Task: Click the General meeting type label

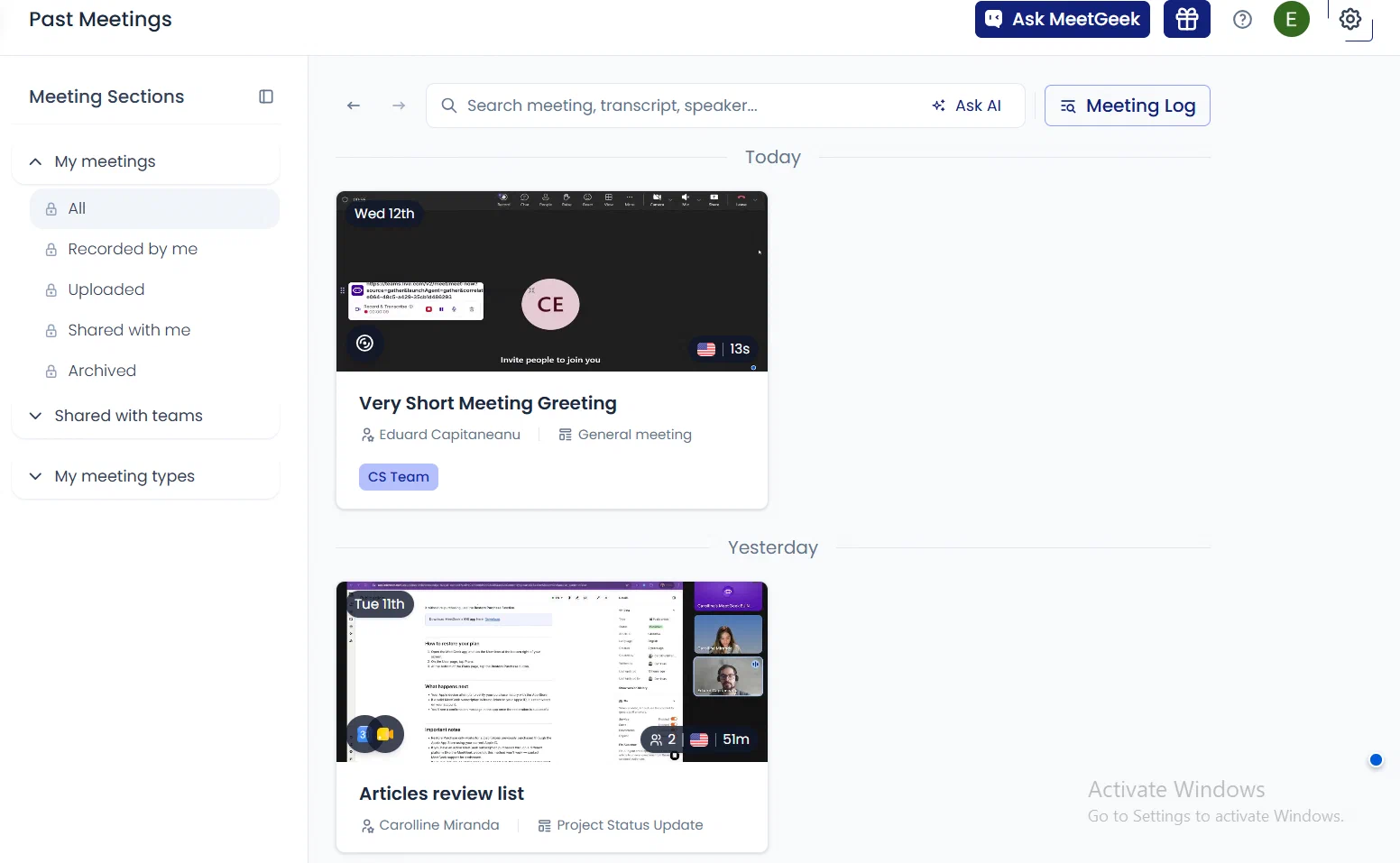Action: click(634, 435)
